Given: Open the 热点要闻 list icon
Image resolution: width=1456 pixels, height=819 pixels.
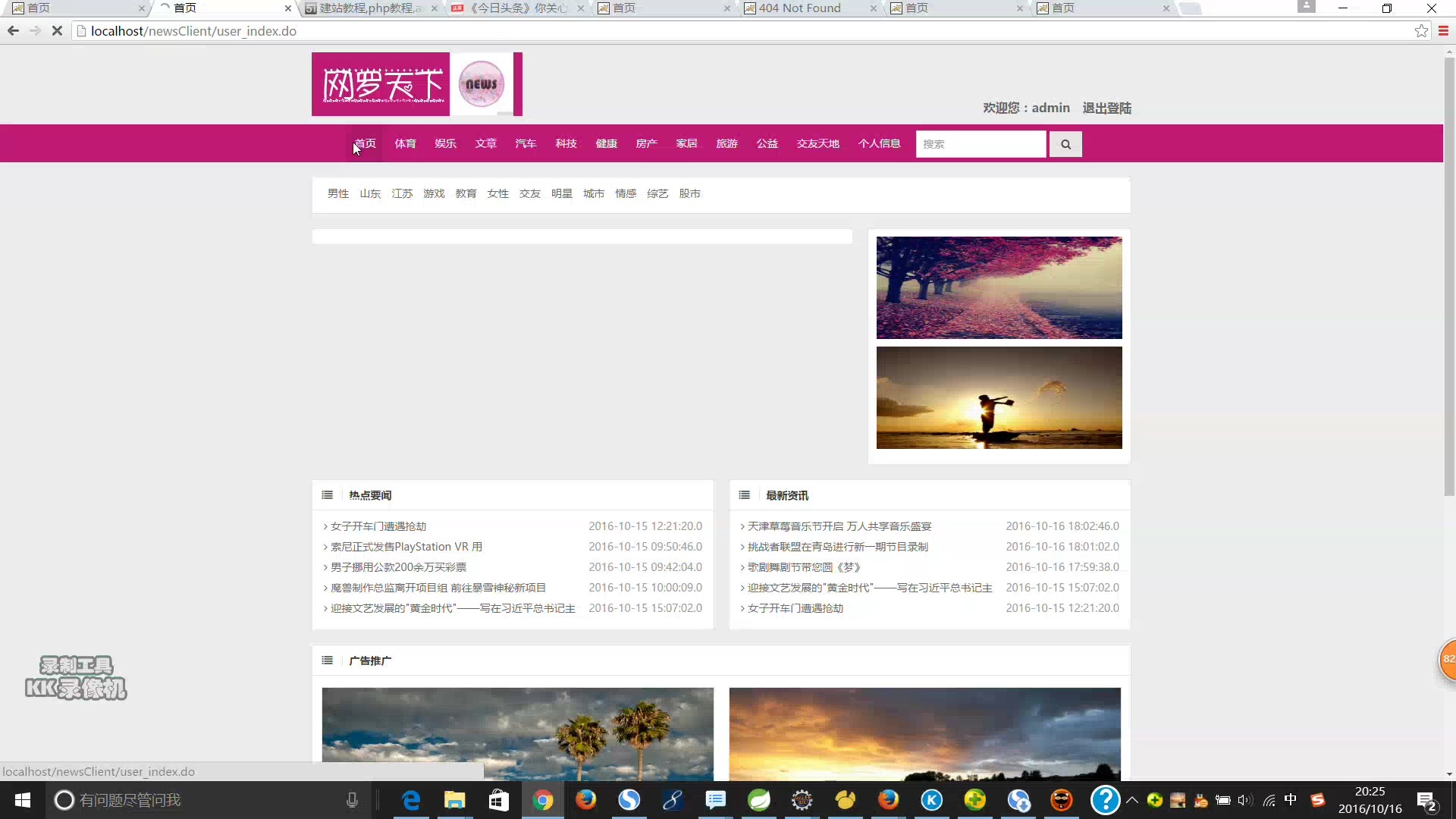Looking at the screenshot, I should click(x=327, y=495).
